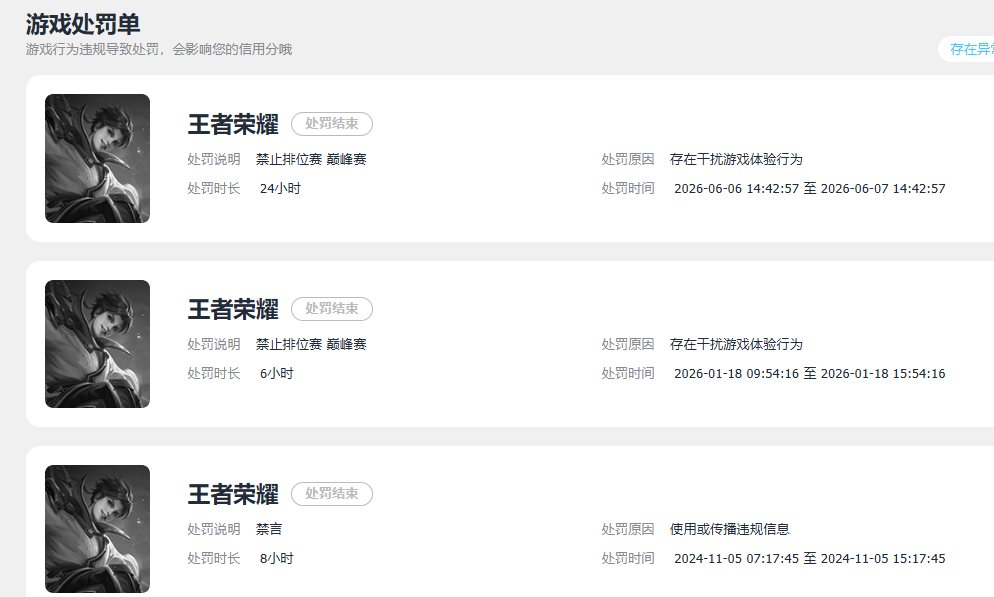Image resolution: width=994 pixels, height=597 pixels.
Task: Click 处罚时长 label in the 8小时 card
Action: 214,558
